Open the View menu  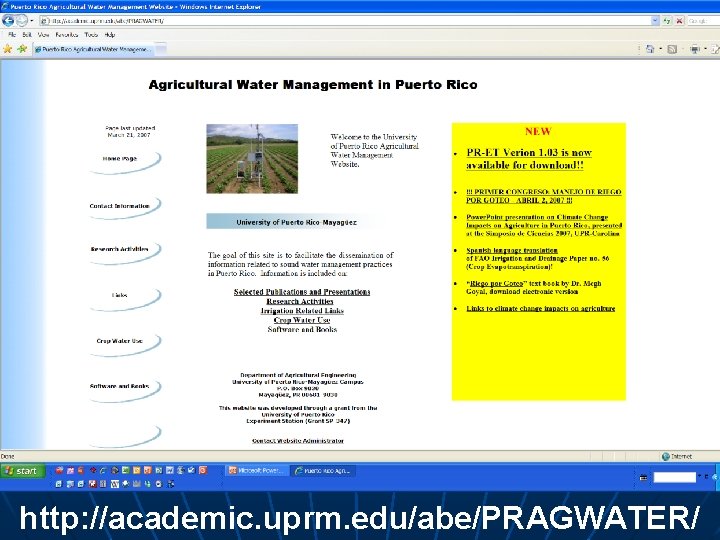click(x=43, y=34)
